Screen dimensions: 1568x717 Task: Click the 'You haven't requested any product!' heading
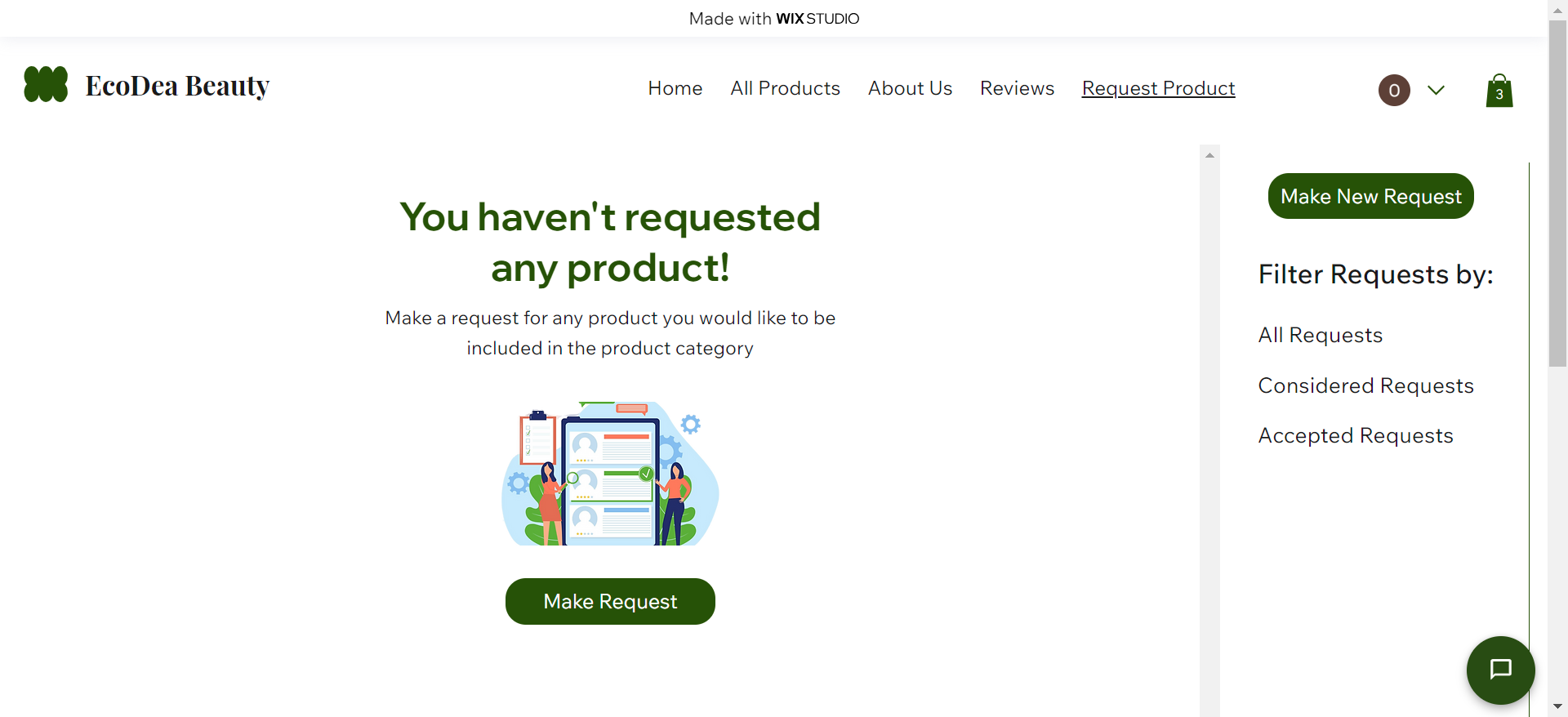(610, 243)
